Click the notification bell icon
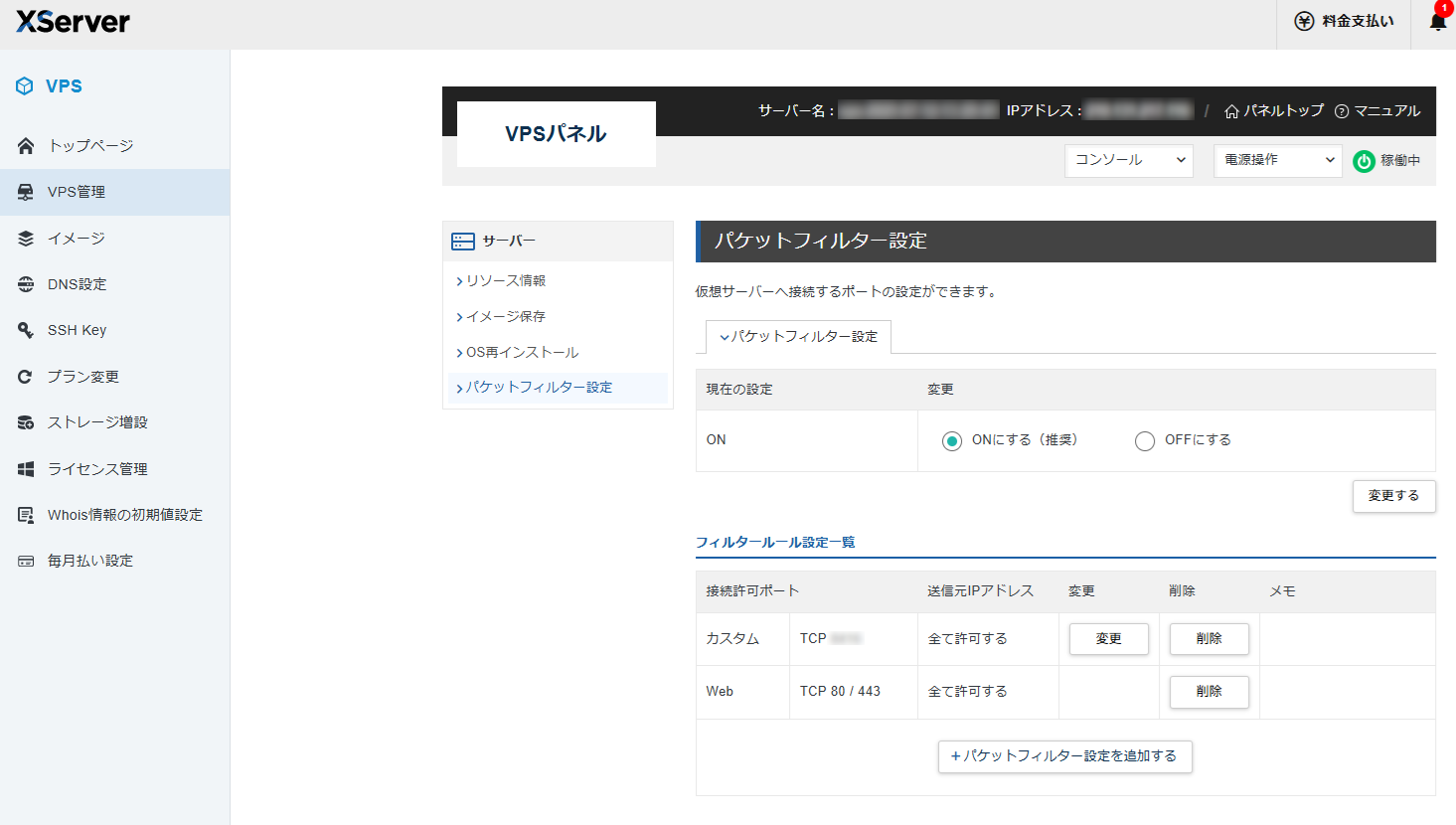 pos(1437,22)
